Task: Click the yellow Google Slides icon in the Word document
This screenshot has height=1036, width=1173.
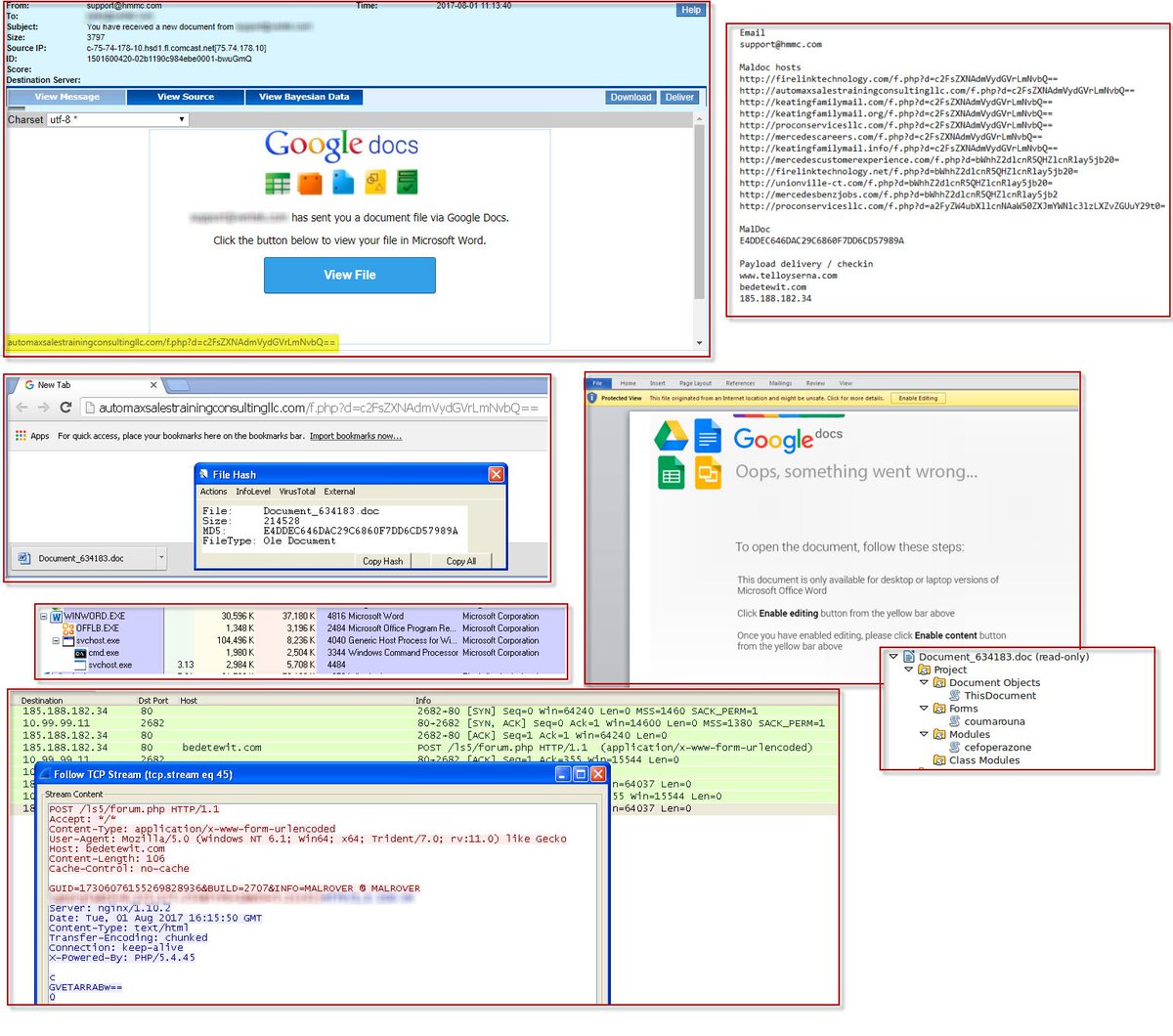Action: tap(708, 473)
